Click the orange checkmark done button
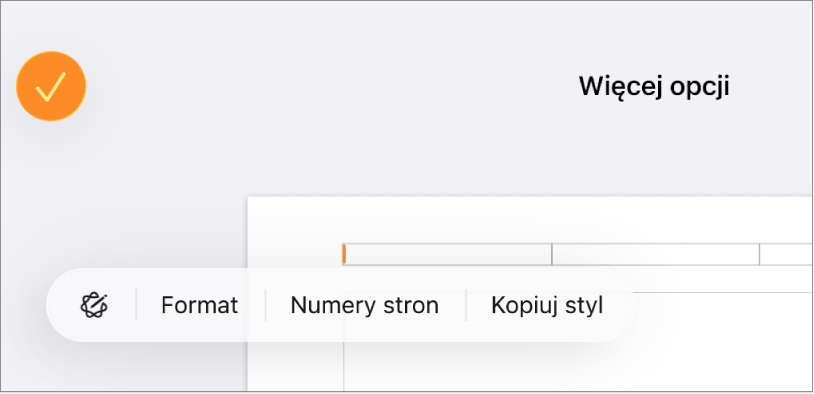The image size is (814, 394). pos(51,86)
